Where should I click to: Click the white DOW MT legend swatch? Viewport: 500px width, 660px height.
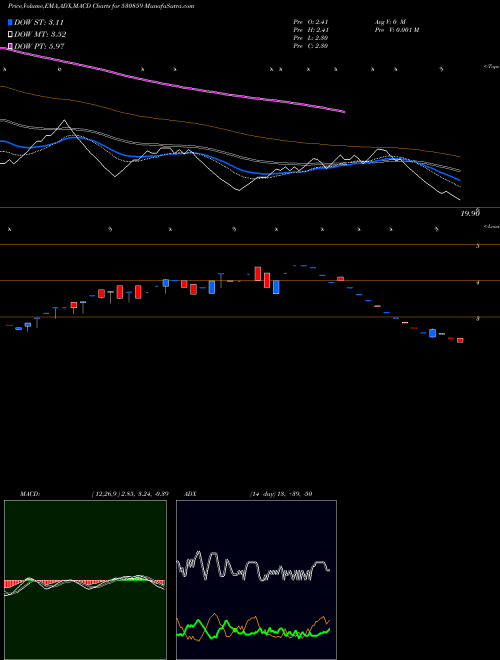[10, 35]
